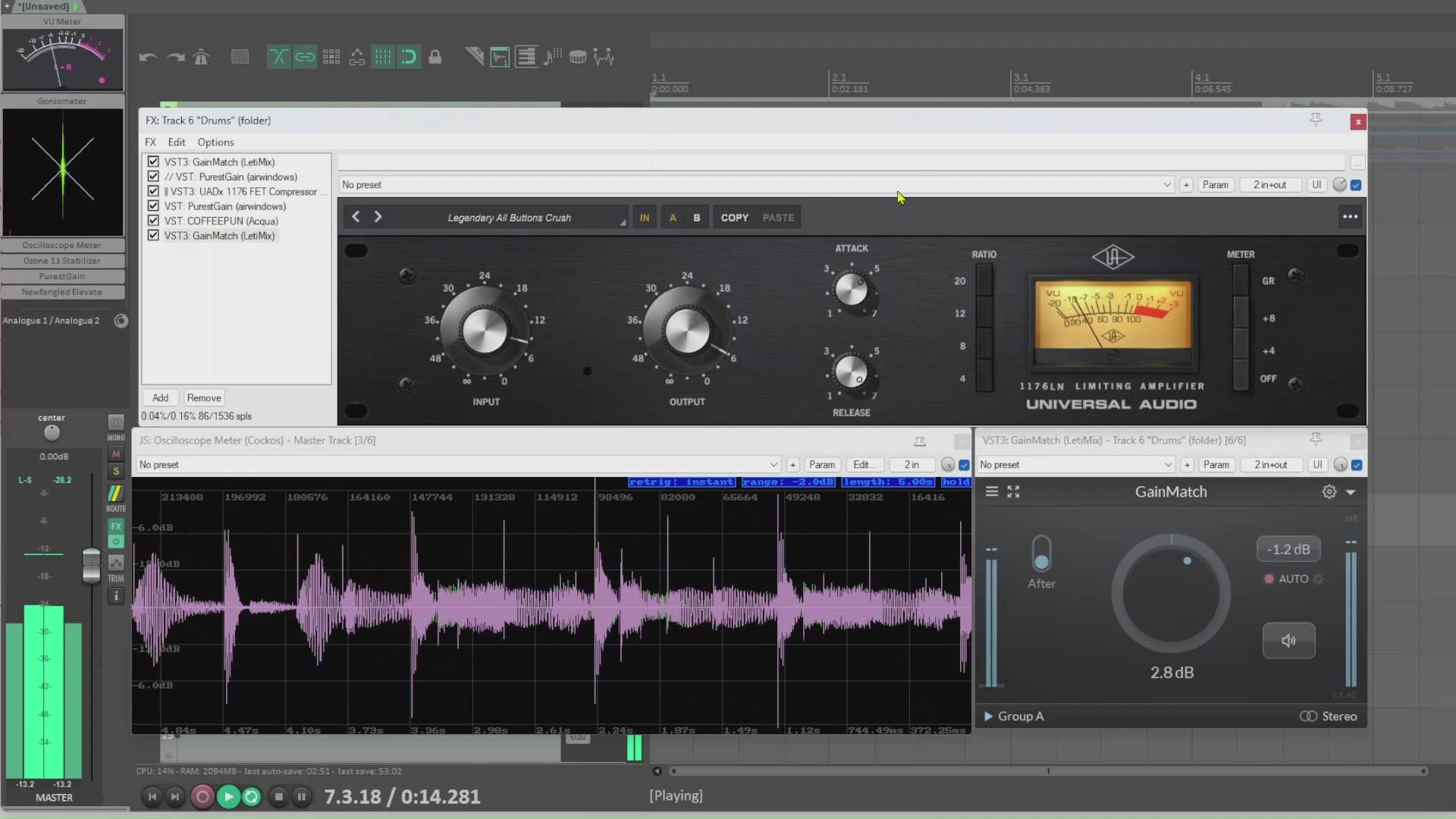Mute the Master track with the M button

(115, 453)
